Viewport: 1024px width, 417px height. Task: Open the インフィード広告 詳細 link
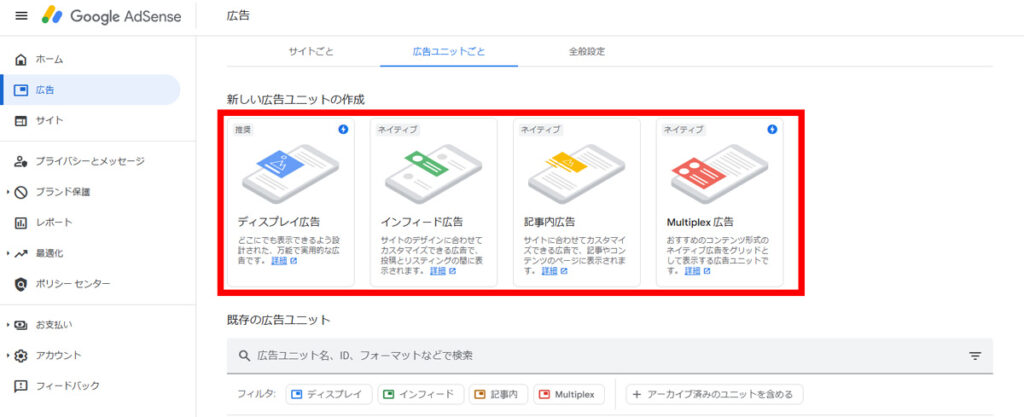438,271
